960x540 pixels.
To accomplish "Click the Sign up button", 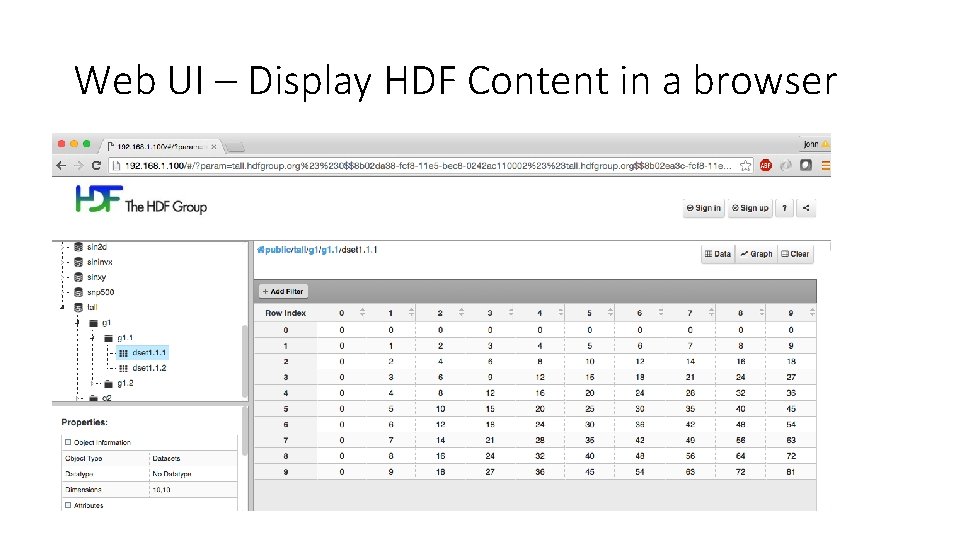I will point(750,208).
